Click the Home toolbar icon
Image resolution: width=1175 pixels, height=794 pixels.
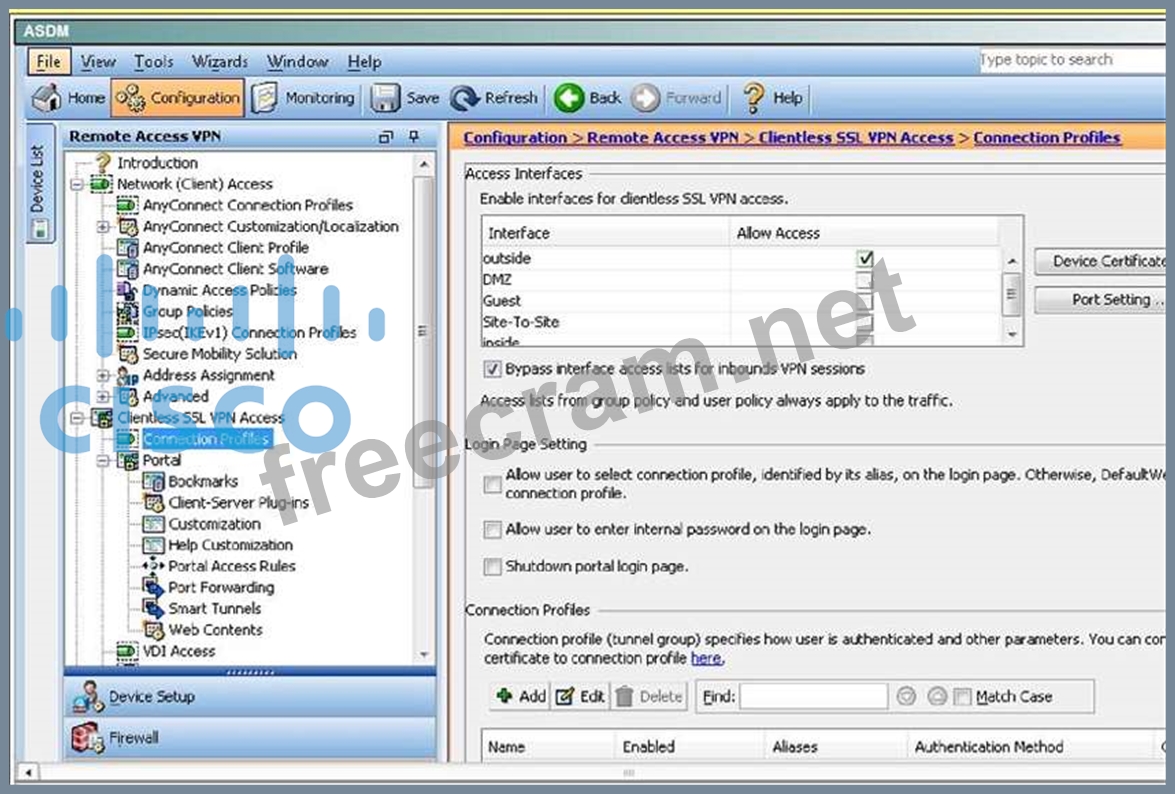tap(46, 98)
